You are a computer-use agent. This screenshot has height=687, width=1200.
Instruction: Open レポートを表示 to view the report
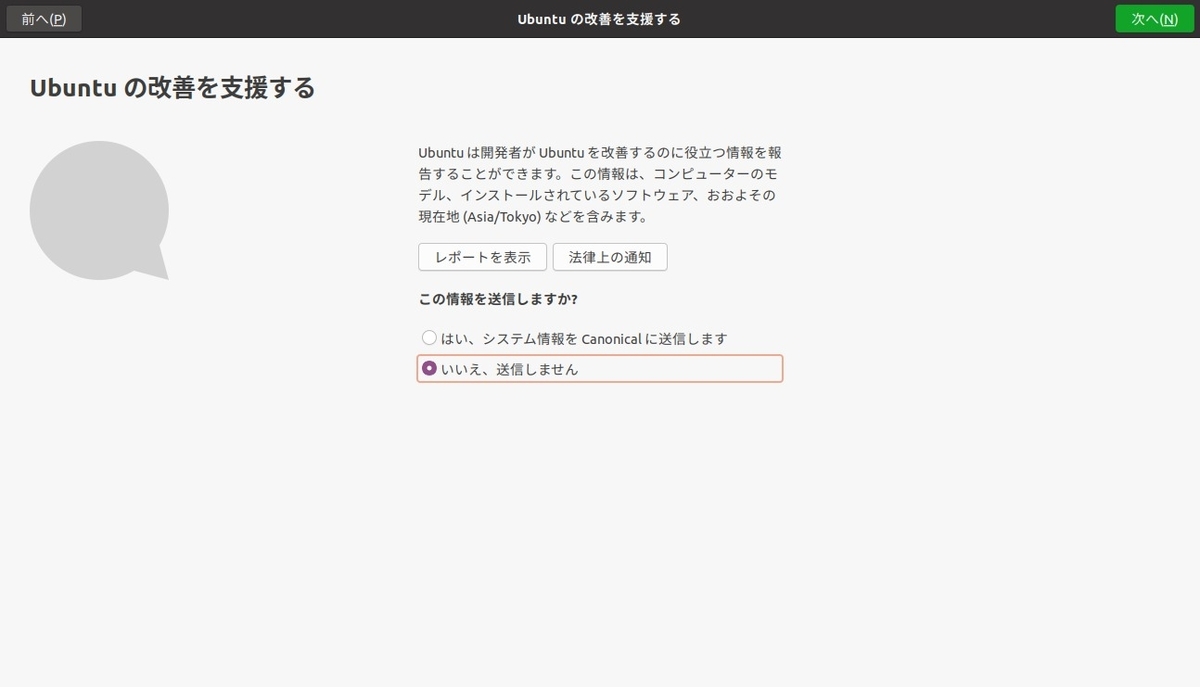pyautogui.click(x=482, y=256)
